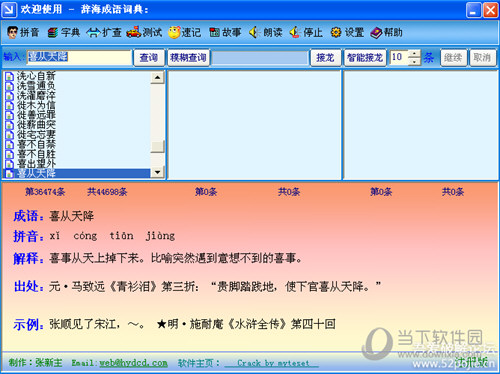Select highlighted 喜从天降 list entry
Viewport: 500px width, 374px height.
tap(77, 174)
